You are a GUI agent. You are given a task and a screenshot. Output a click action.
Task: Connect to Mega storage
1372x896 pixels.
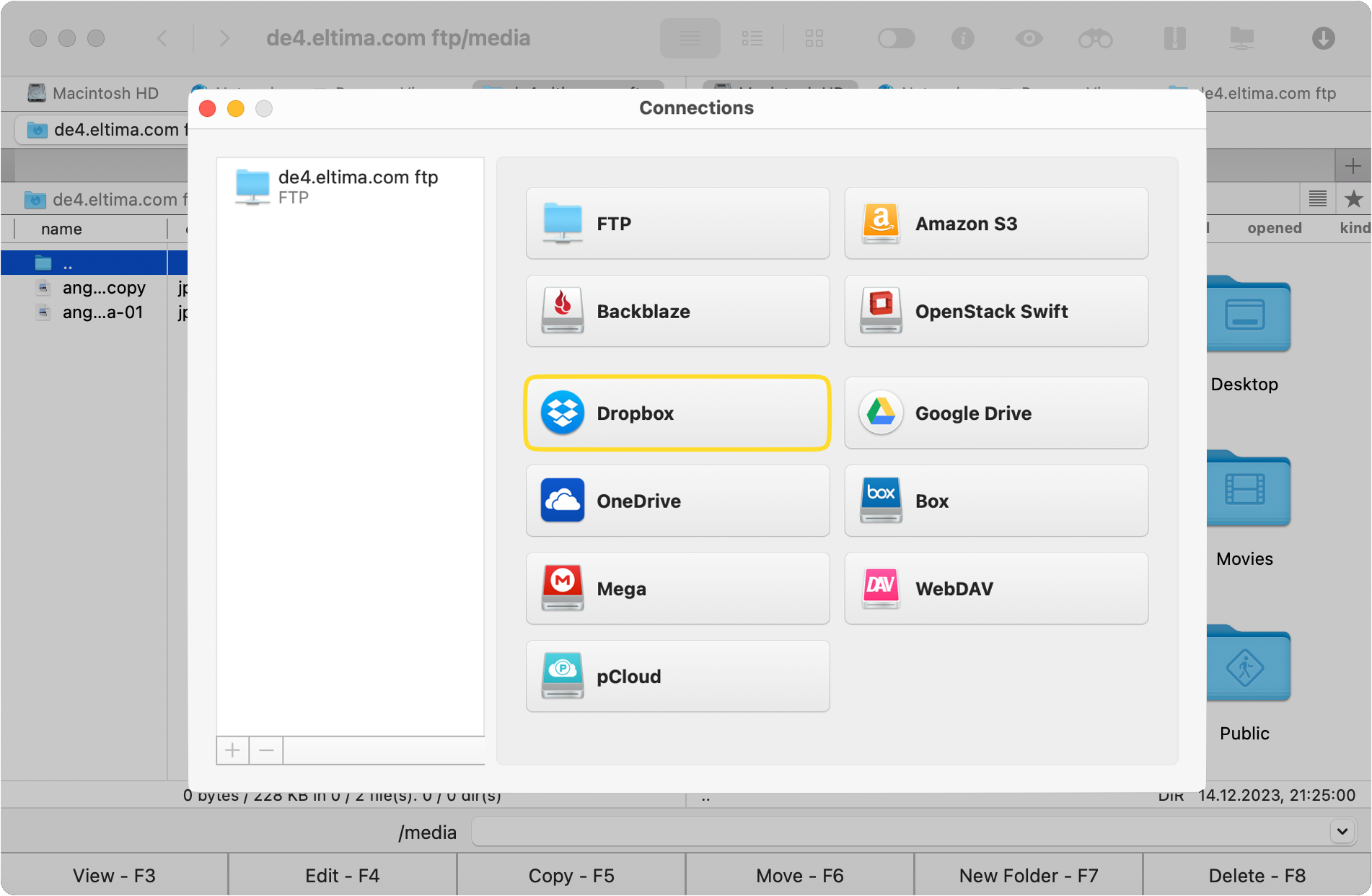click(677, 588)
